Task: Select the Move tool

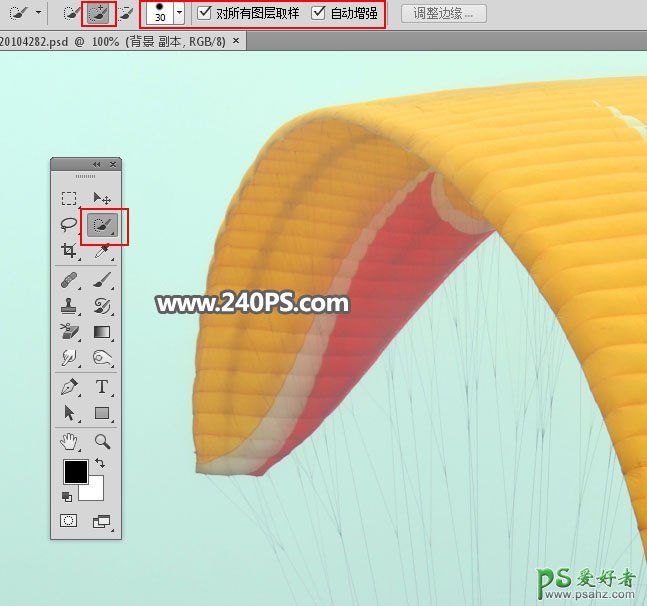Action: [x=102, y=198]
